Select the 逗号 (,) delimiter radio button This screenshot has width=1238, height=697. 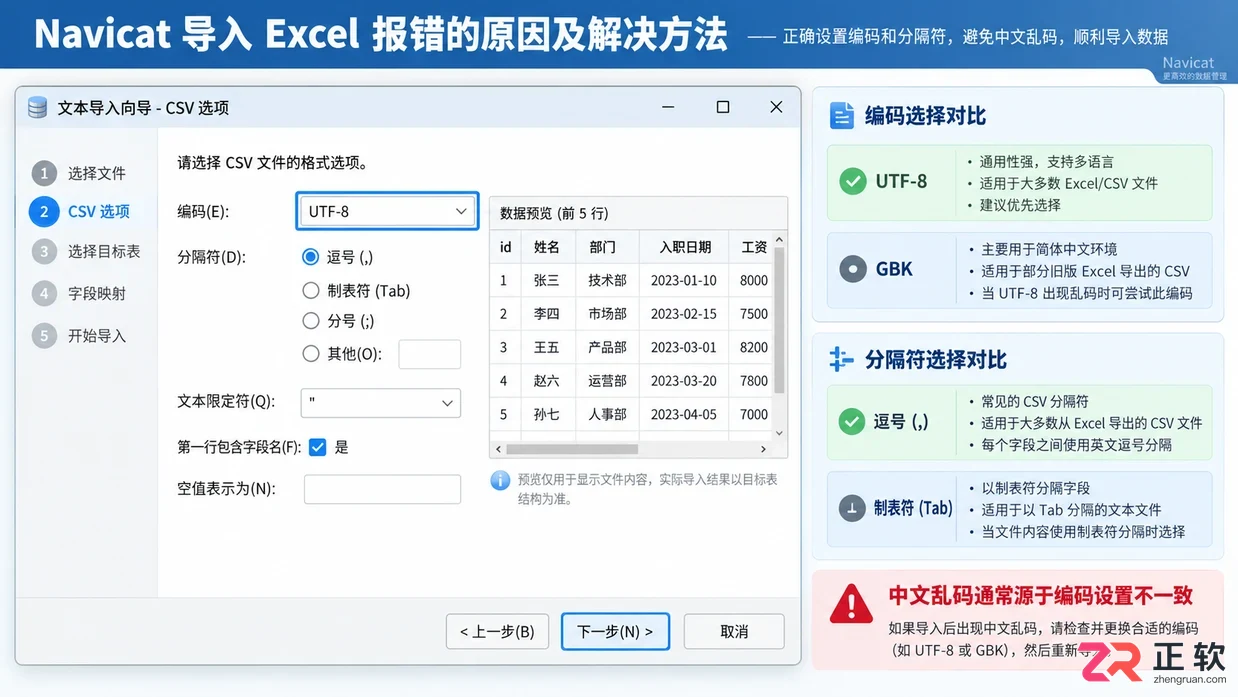point(310,257)
